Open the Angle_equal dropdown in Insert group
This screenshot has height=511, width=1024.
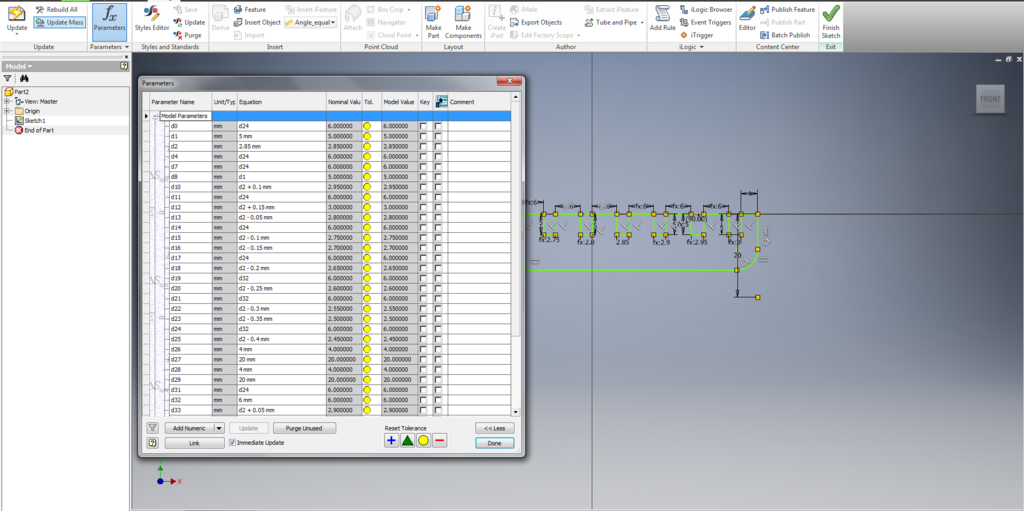click(x=334, y=22)
